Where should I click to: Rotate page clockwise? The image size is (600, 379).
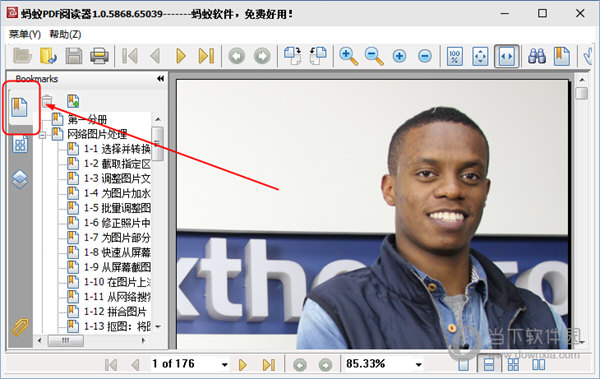(292, 56)
